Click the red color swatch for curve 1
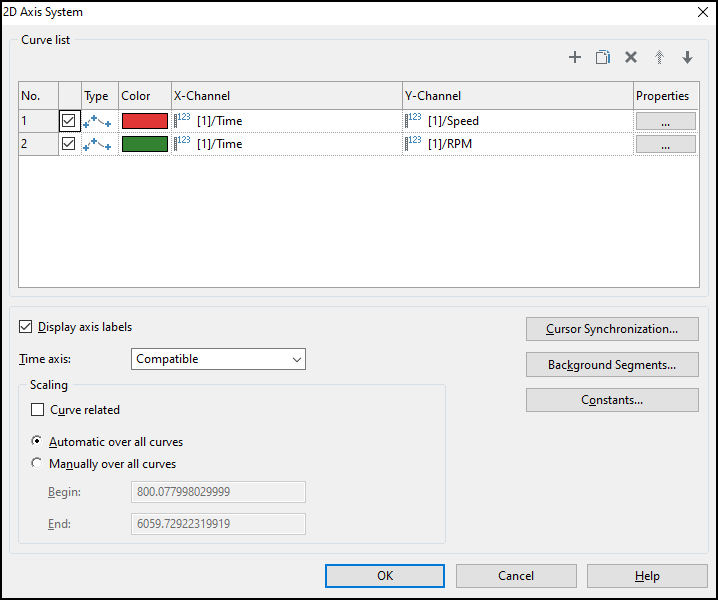This screenshot has width=718, height=600. [x=144, y=121]
